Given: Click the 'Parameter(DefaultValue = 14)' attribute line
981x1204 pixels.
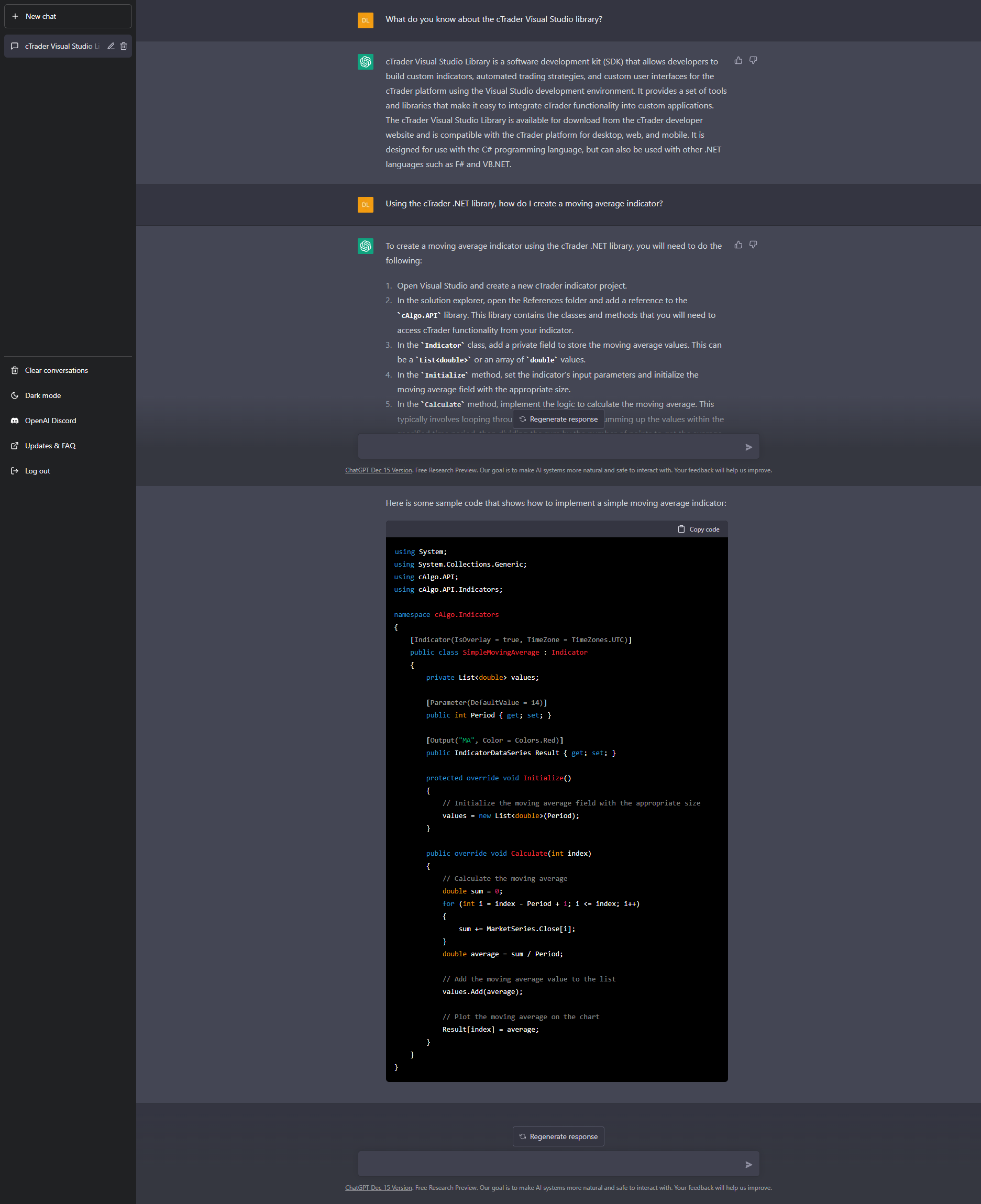Looking at the screenshot, I should 487,703.
